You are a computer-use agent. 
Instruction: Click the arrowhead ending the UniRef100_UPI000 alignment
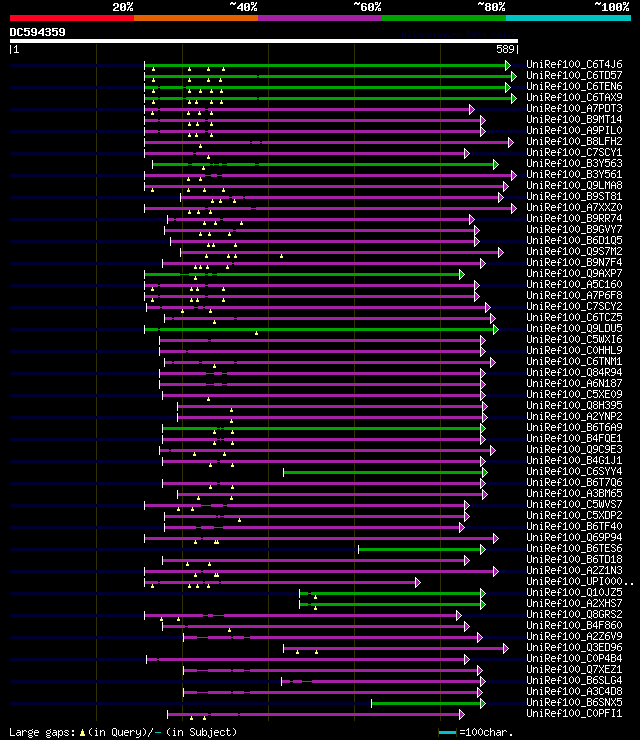click(418, 582)
